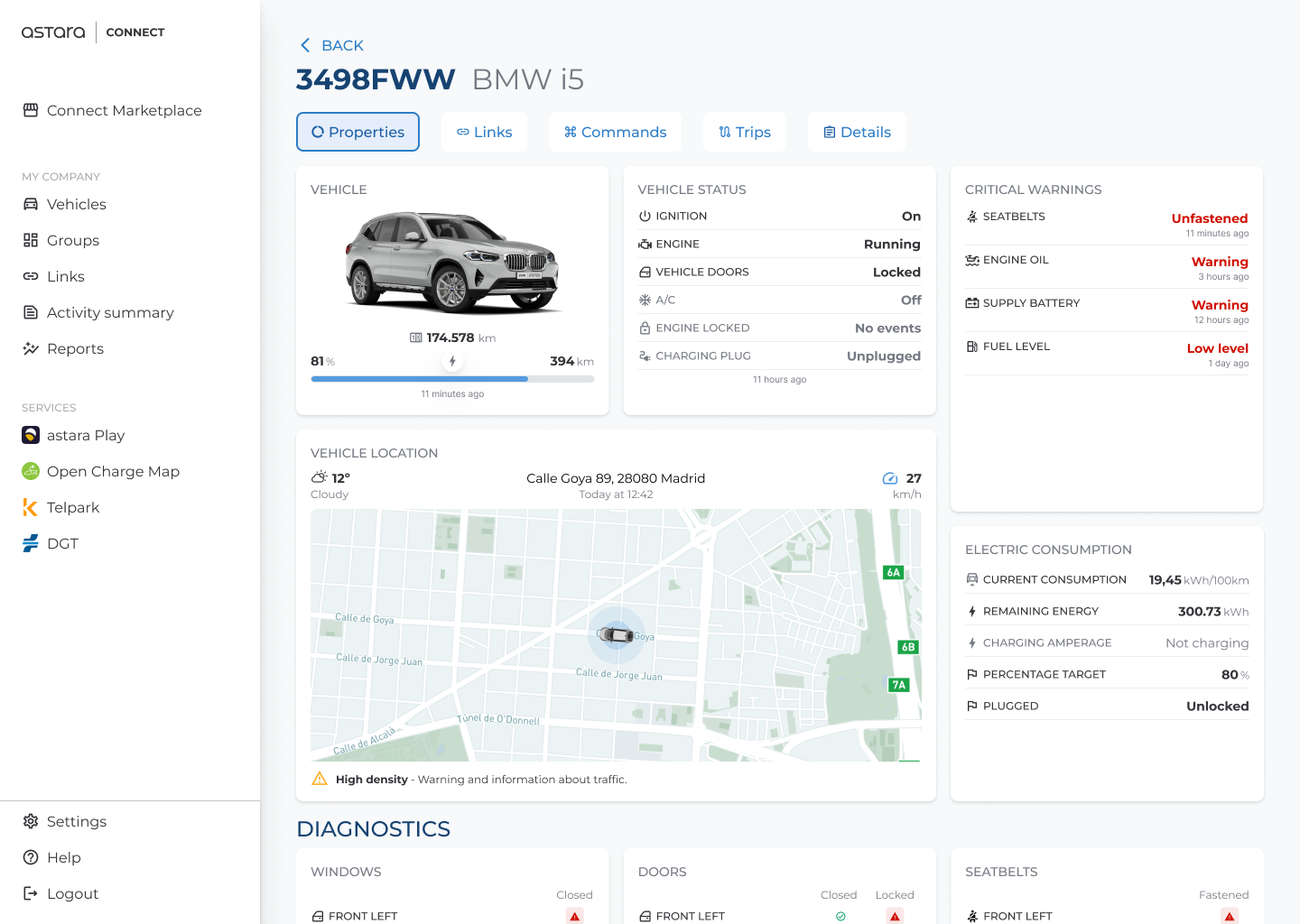This screenshot has width=1300, height=924.
Task: Open the Trips tab
Action: [745, 132]
